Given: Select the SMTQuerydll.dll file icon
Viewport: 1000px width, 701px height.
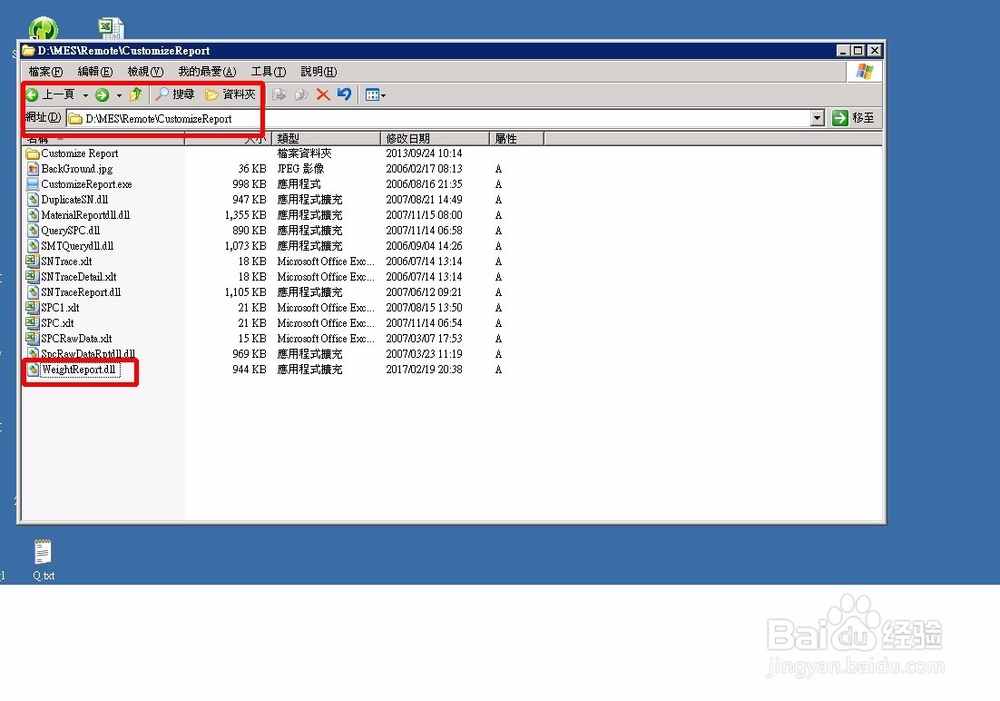Looking at the screenshot, I should click(x=33, y=246).
